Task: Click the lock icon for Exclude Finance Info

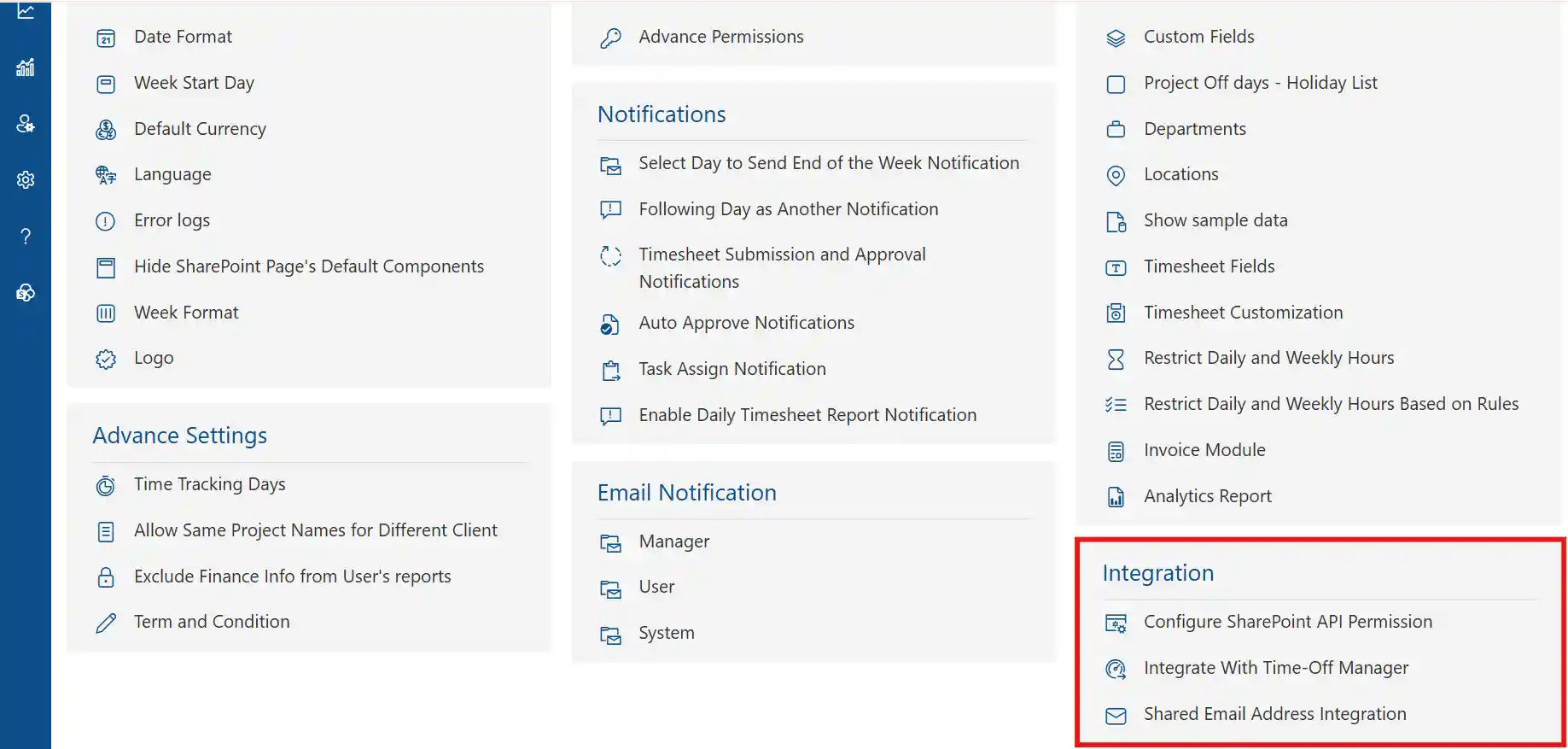Action: 106,577
